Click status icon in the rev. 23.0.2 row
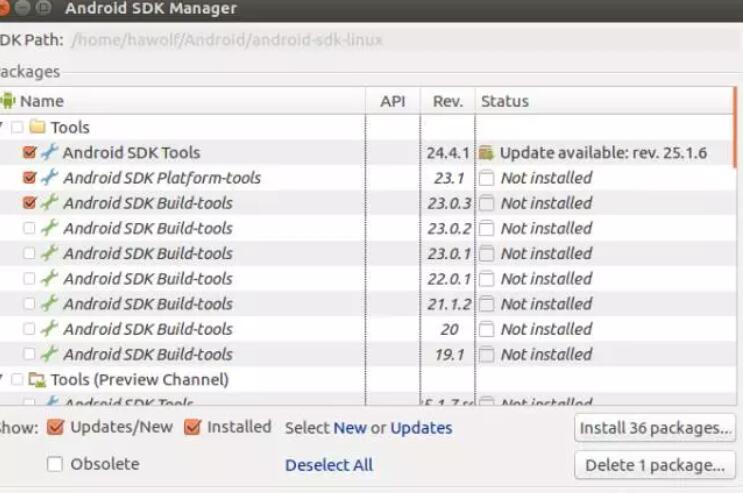This screenshot has width=744, height=493. tap(486, 228)
